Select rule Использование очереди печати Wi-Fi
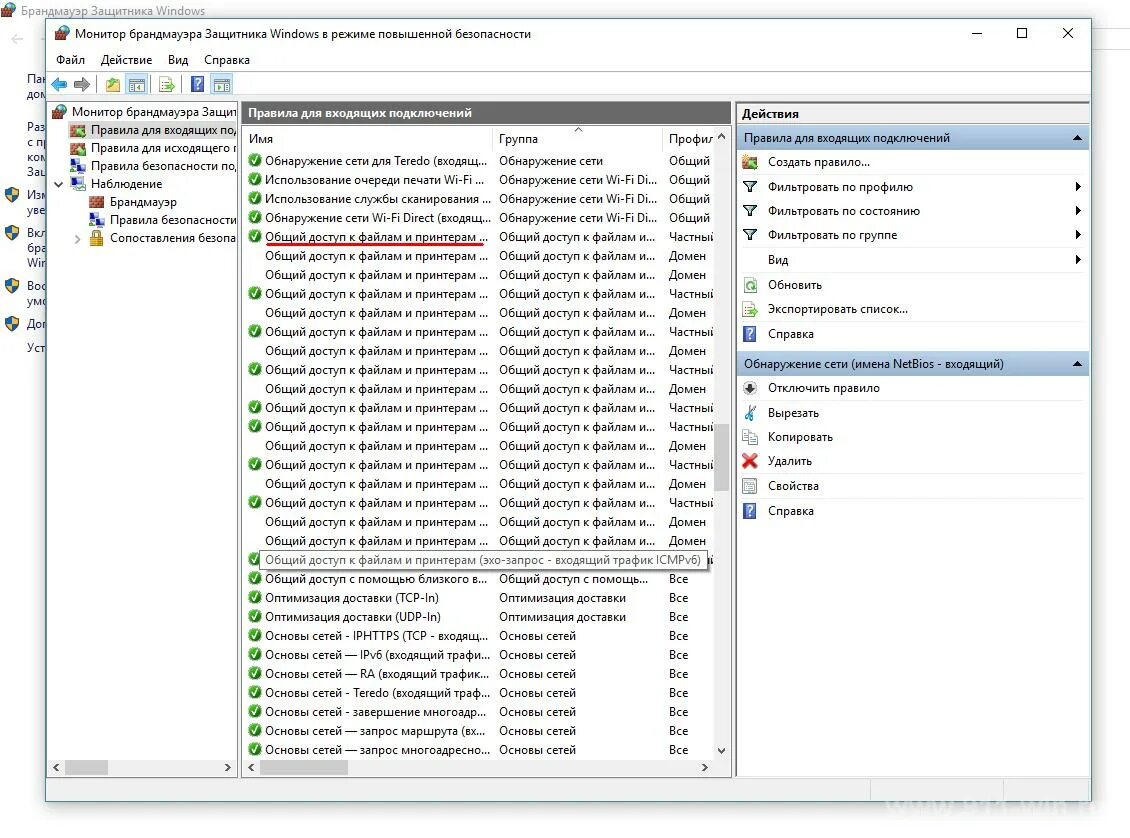This screenshot has width=1130, height=838. [374, 179]
